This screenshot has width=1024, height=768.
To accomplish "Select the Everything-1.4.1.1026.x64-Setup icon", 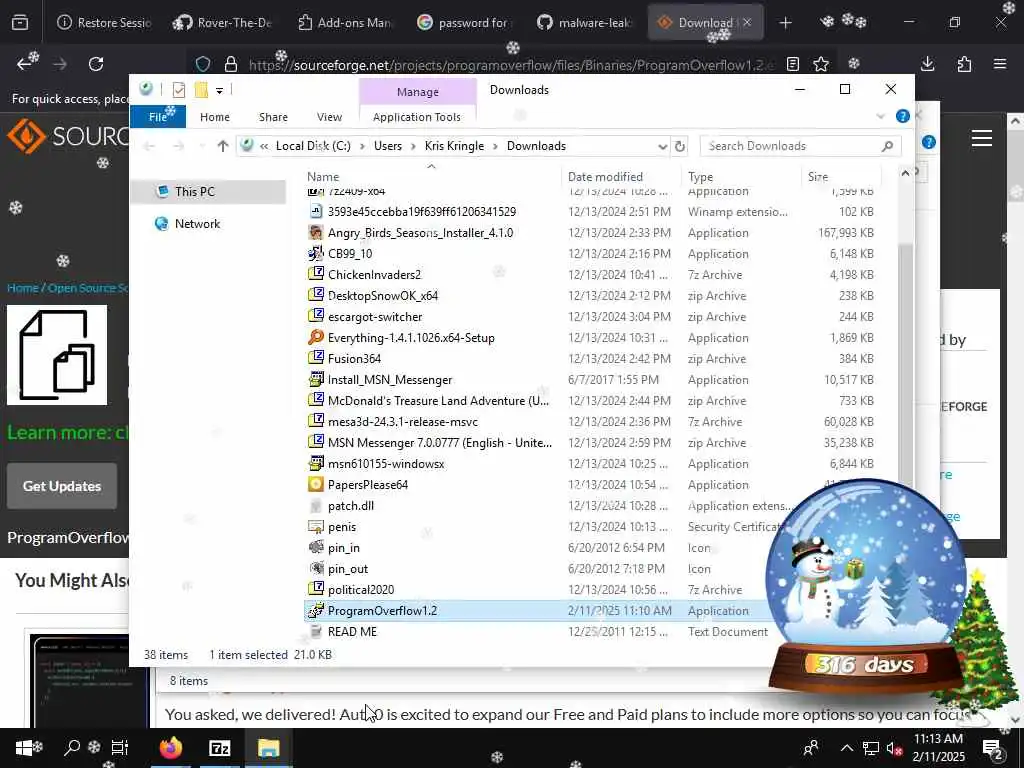I will (x=315, y=338).
